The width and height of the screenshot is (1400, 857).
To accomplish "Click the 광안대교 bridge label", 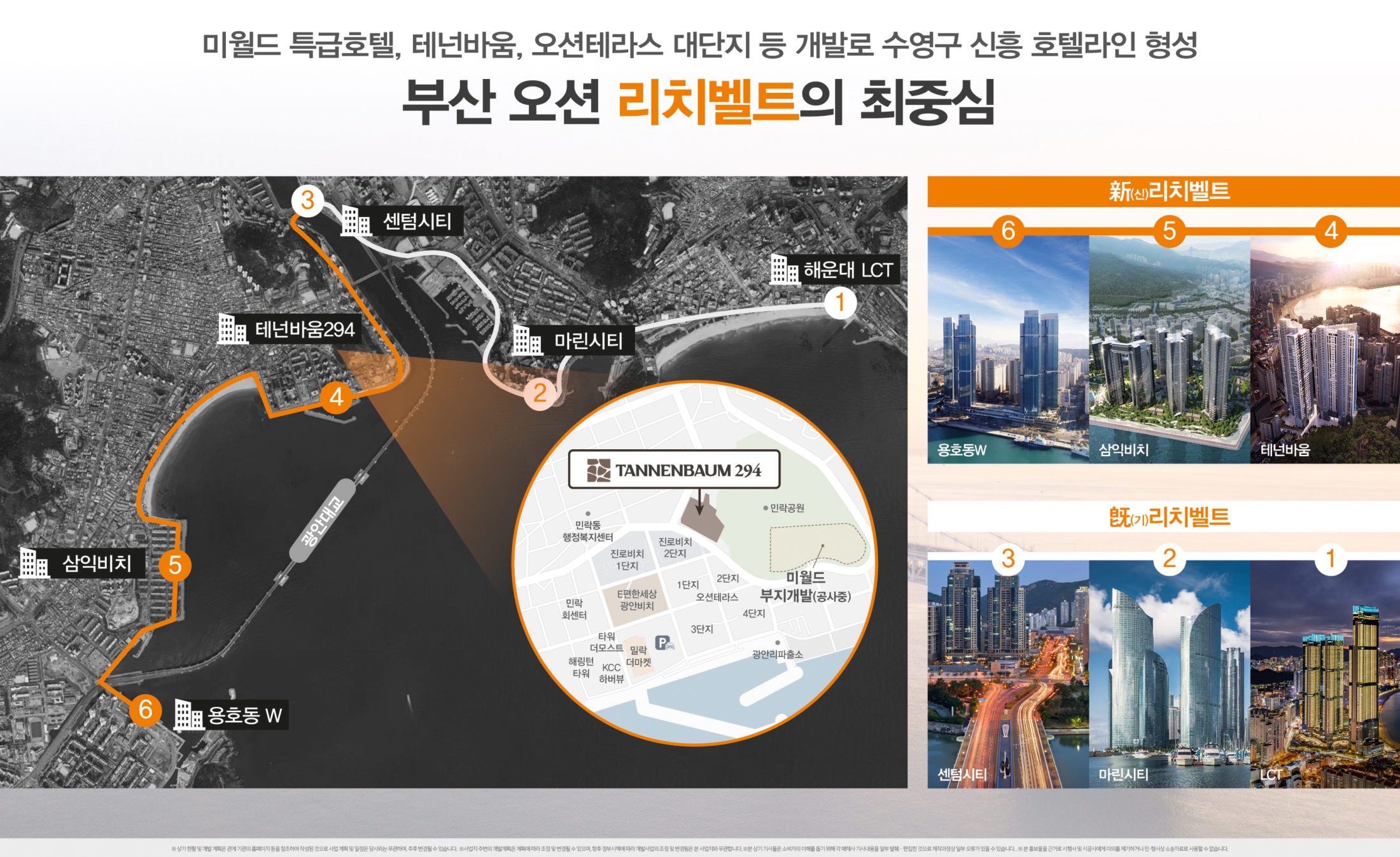I will pyautogui.click(x=322, y=520).
